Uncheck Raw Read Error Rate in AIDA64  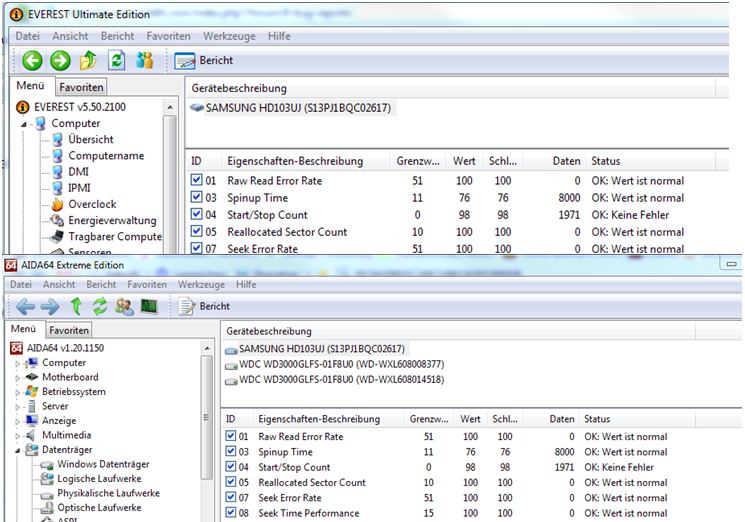[x=231, y=436]
